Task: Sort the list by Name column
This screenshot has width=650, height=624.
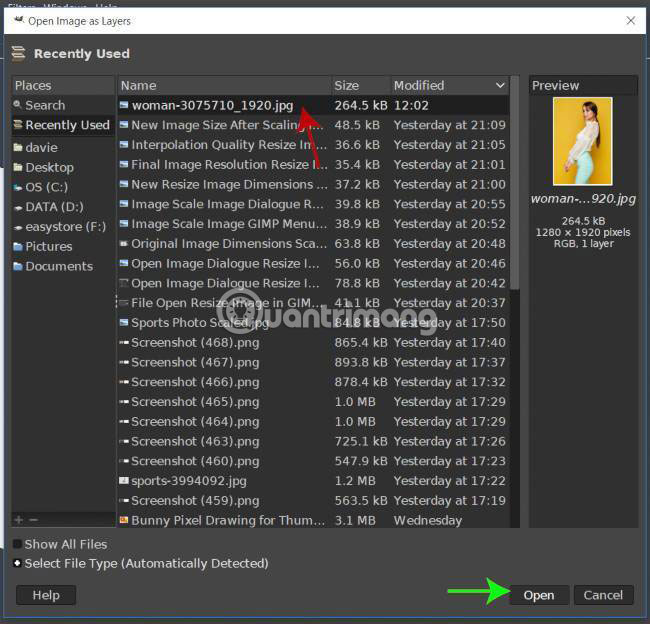Action: [225, 85]
